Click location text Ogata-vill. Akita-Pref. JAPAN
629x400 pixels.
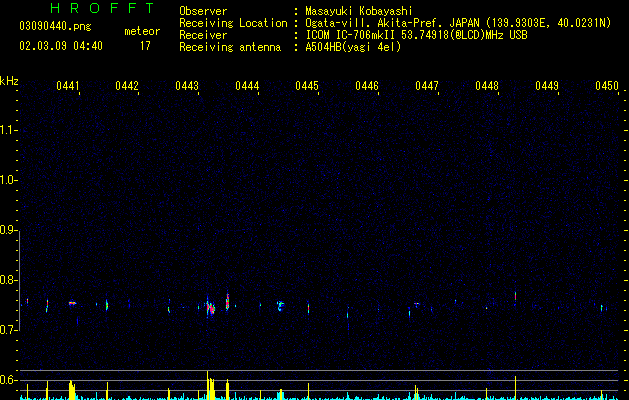pos(392,23)
